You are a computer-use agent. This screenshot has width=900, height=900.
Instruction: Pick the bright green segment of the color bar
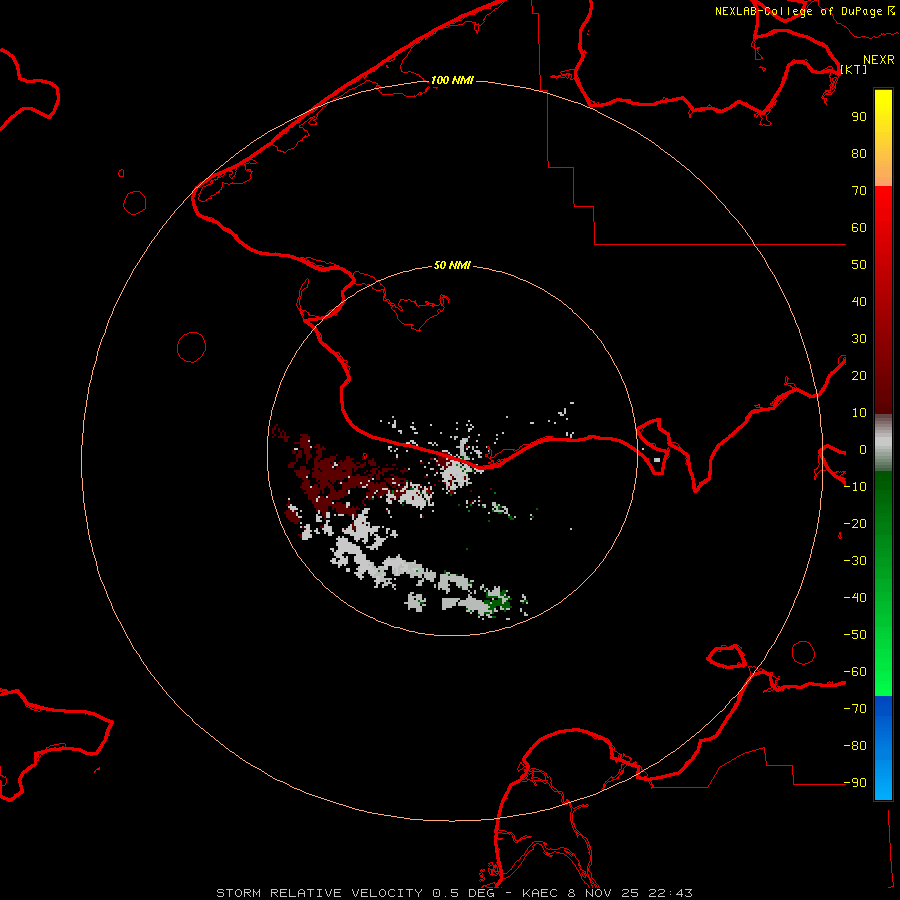(x=883, y=584)
